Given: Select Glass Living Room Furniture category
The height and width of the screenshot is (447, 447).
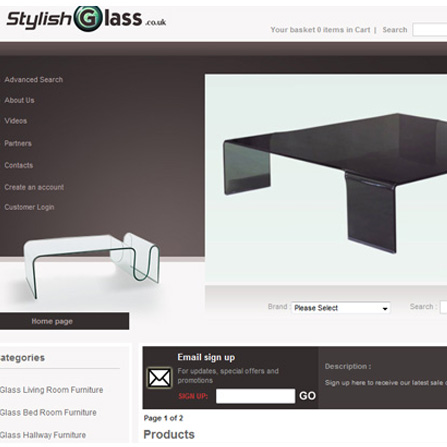Looking at the screenshot, I should 51,390.
